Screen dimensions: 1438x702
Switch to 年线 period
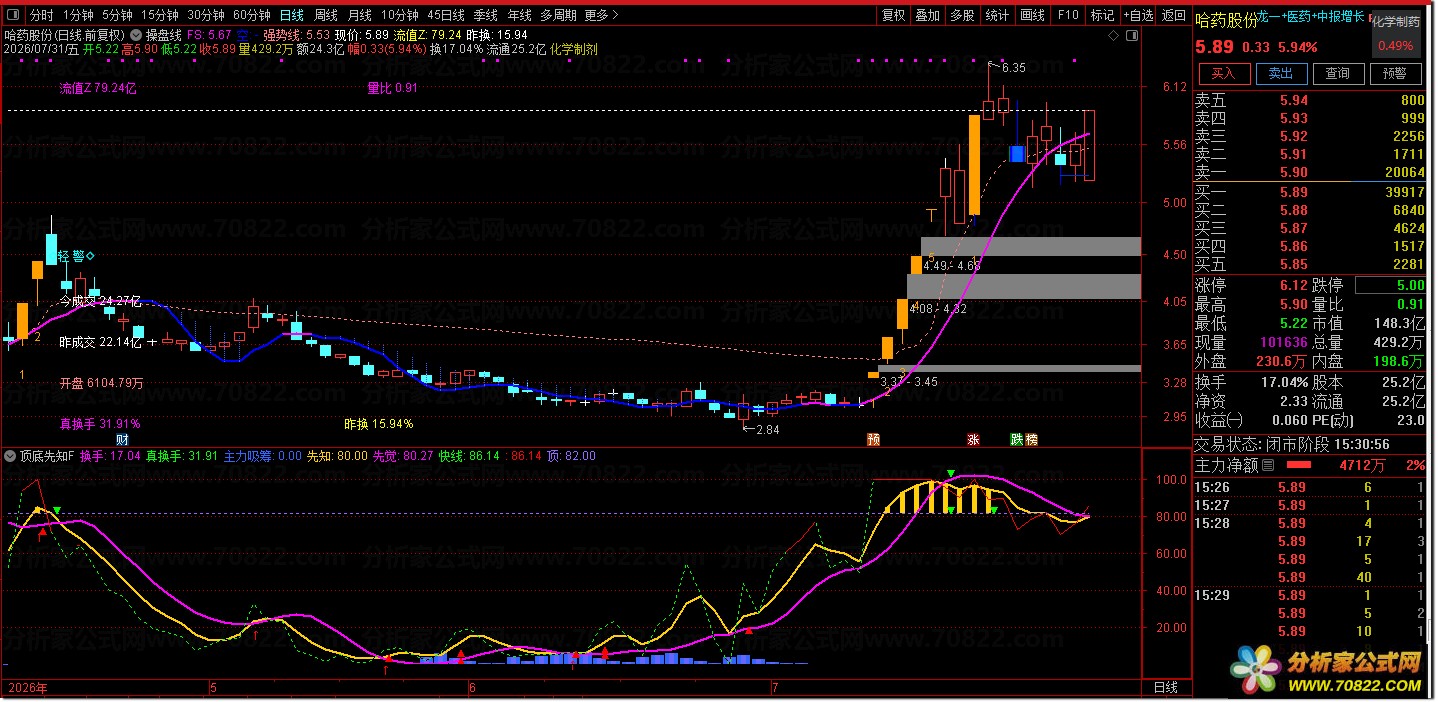point(519,15)
